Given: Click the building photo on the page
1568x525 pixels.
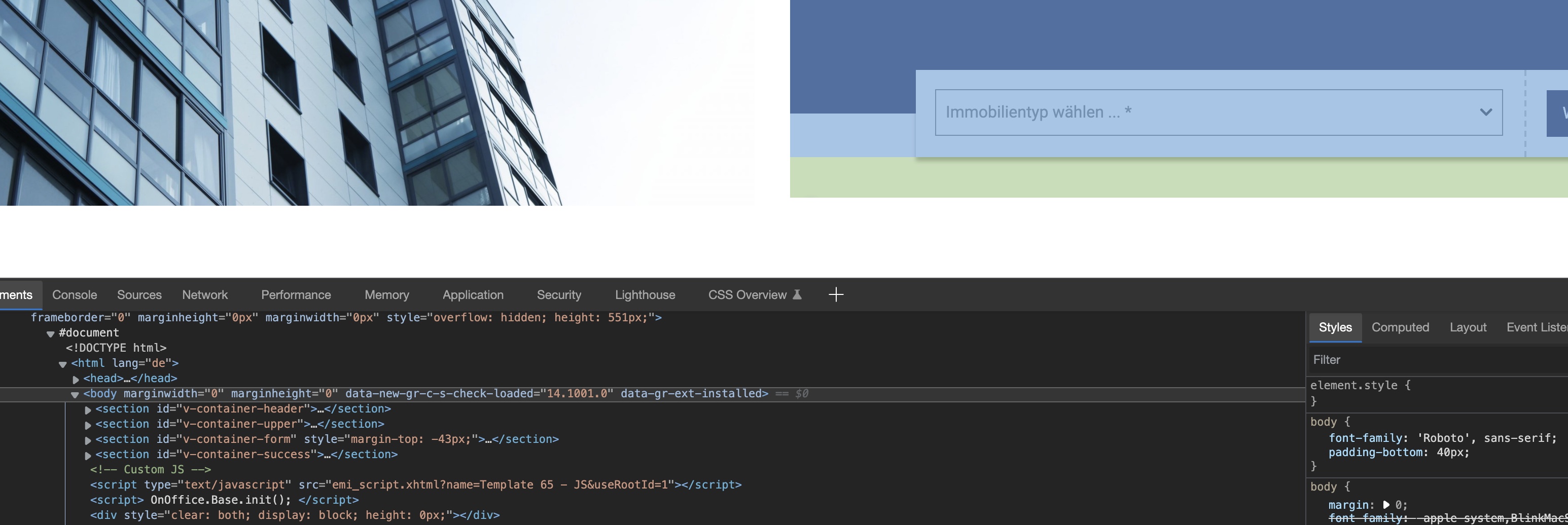Looking at the screenshot, I should [377, 102].
